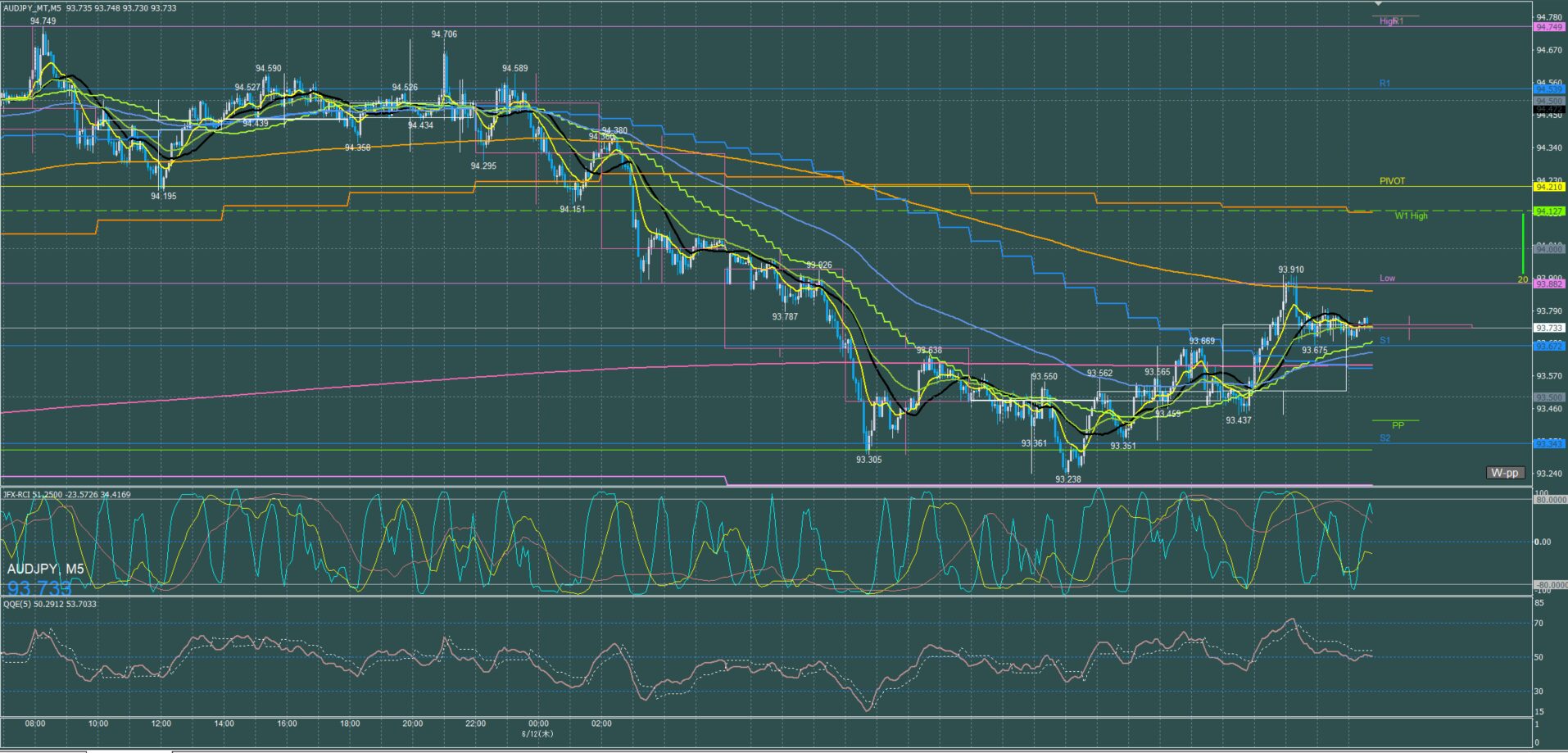The width and height of the screenshot is (1568, 753).
Task: Click the pink 93.882 price tag
Action: click(x=1548, y=284)
